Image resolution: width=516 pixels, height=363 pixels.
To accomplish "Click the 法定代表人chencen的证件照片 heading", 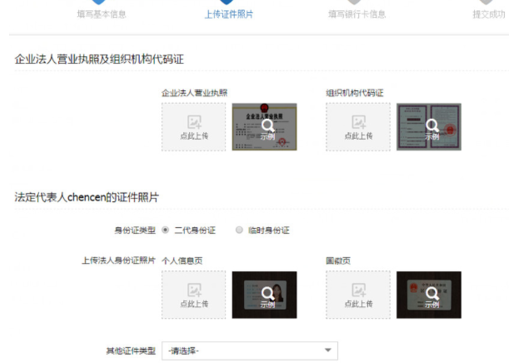I will click(87, 197).
